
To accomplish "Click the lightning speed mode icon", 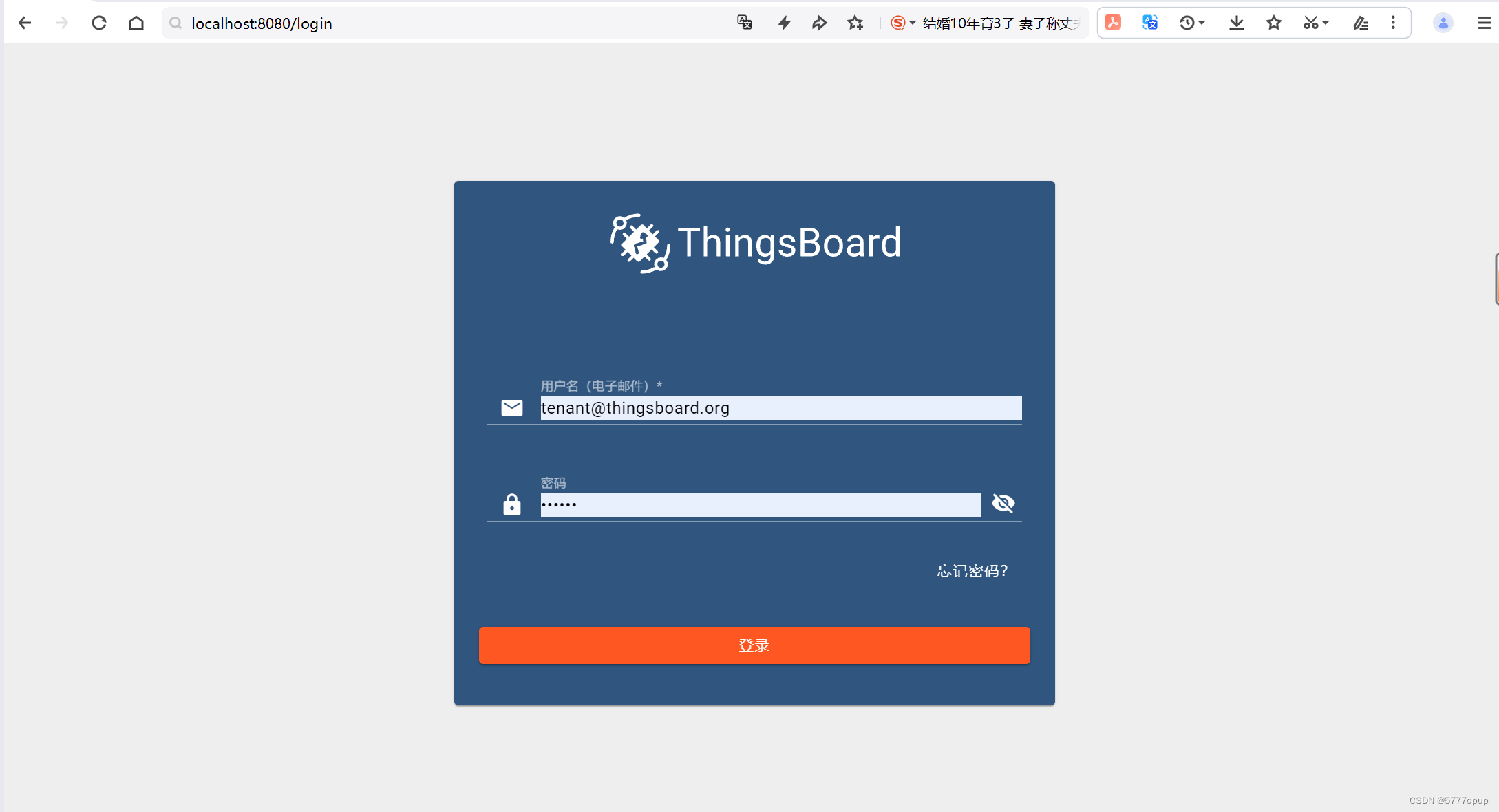I will click(x=784, y=23).
